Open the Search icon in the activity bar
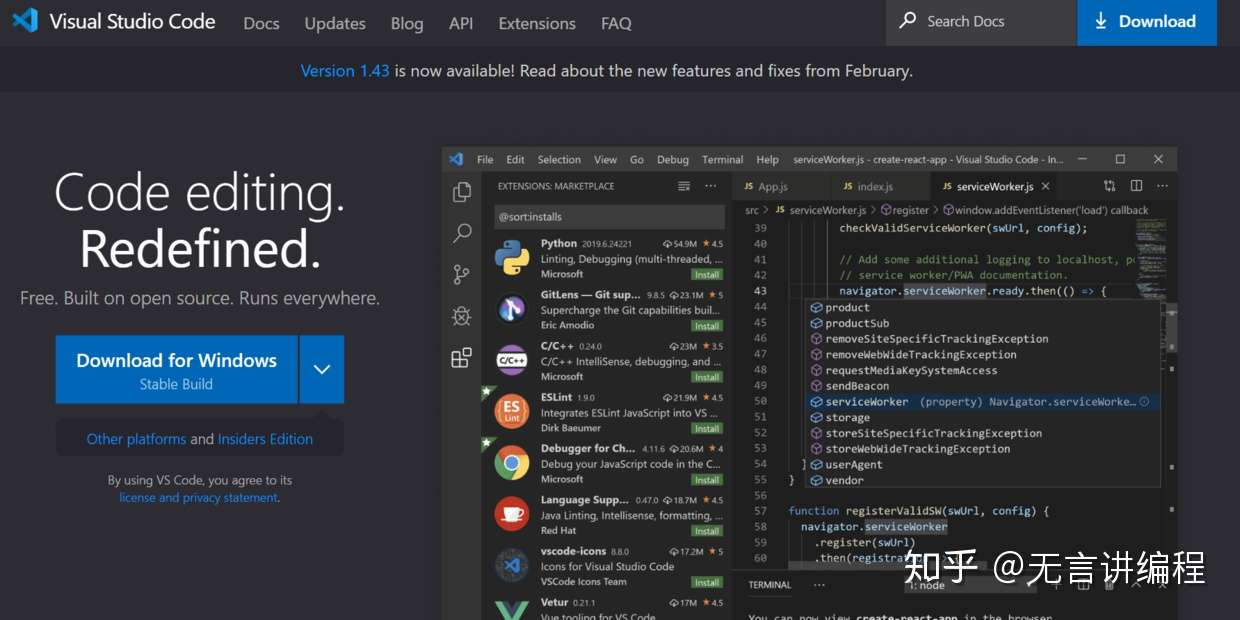Viewport: 1240px width, 620px height. point(462,233)
